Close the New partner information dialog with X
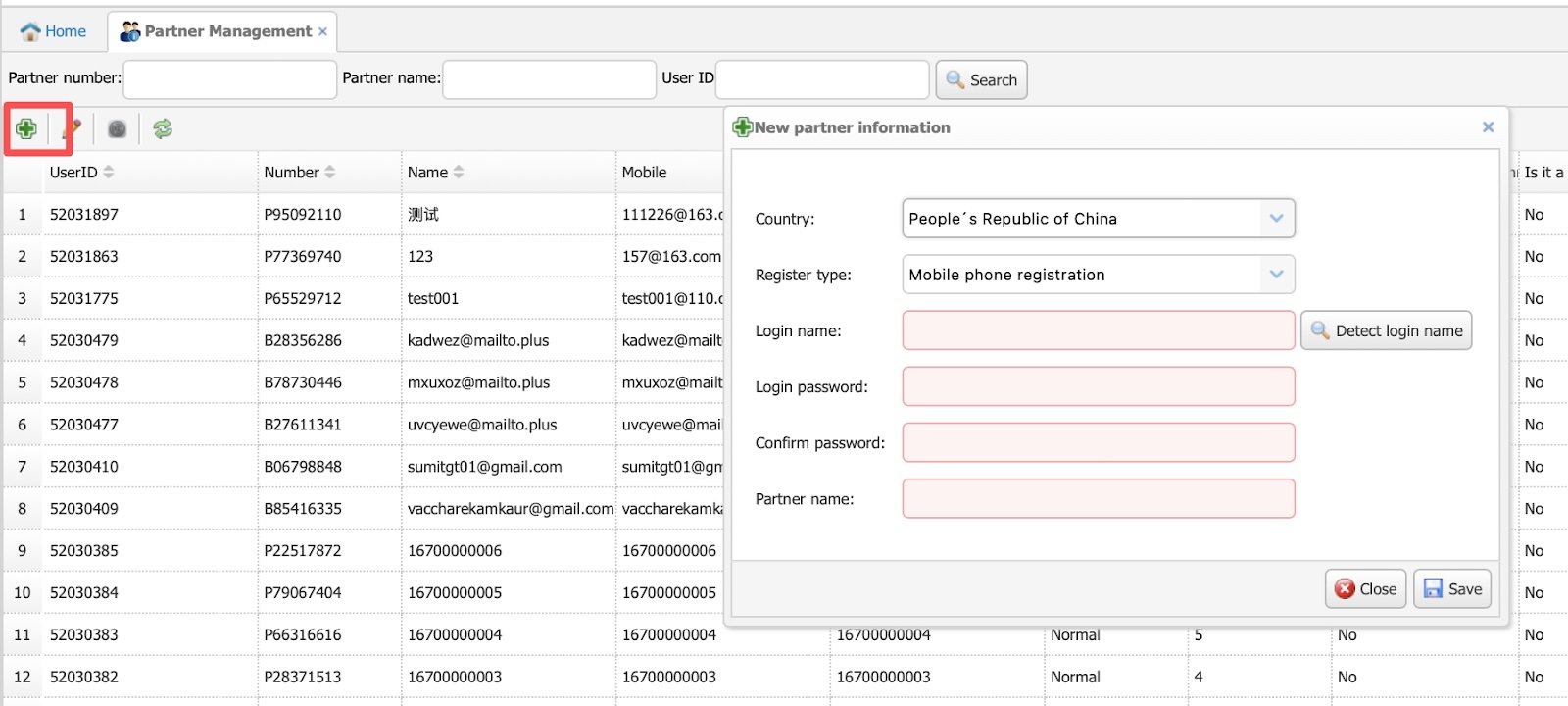 1488,127
